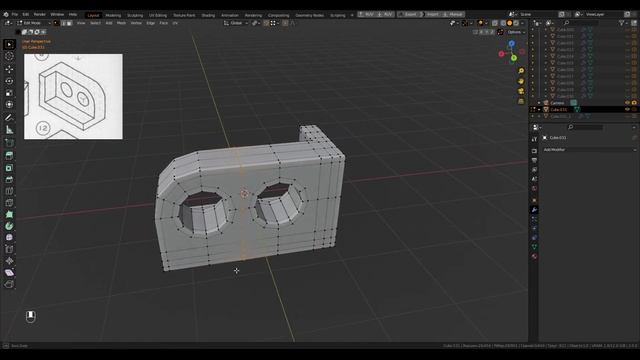Expand the Cube.031 outliner row
Image resolution: width=640 pixels, height=360 pixels.
539,109
